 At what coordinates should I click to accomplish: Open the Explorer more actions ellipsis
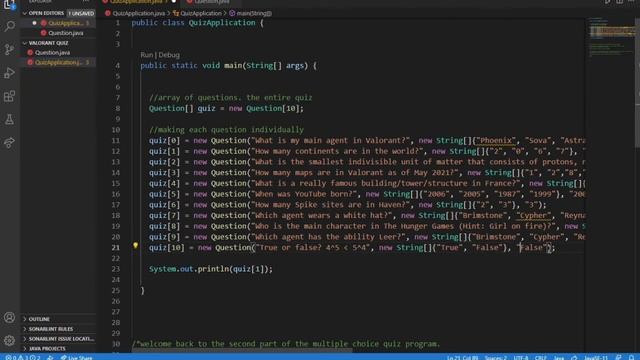tap(86, 2)
